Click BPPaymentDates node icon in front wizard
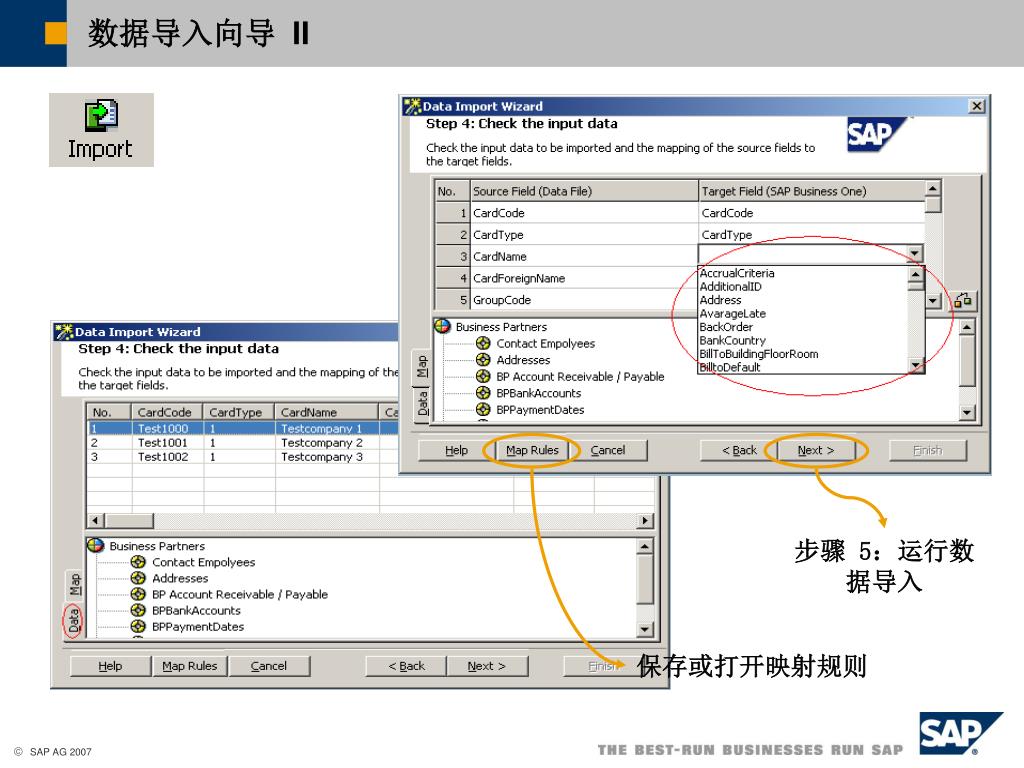Viewport: 1024px width, 768px height. pyautogui.click(x=483, y=409)
